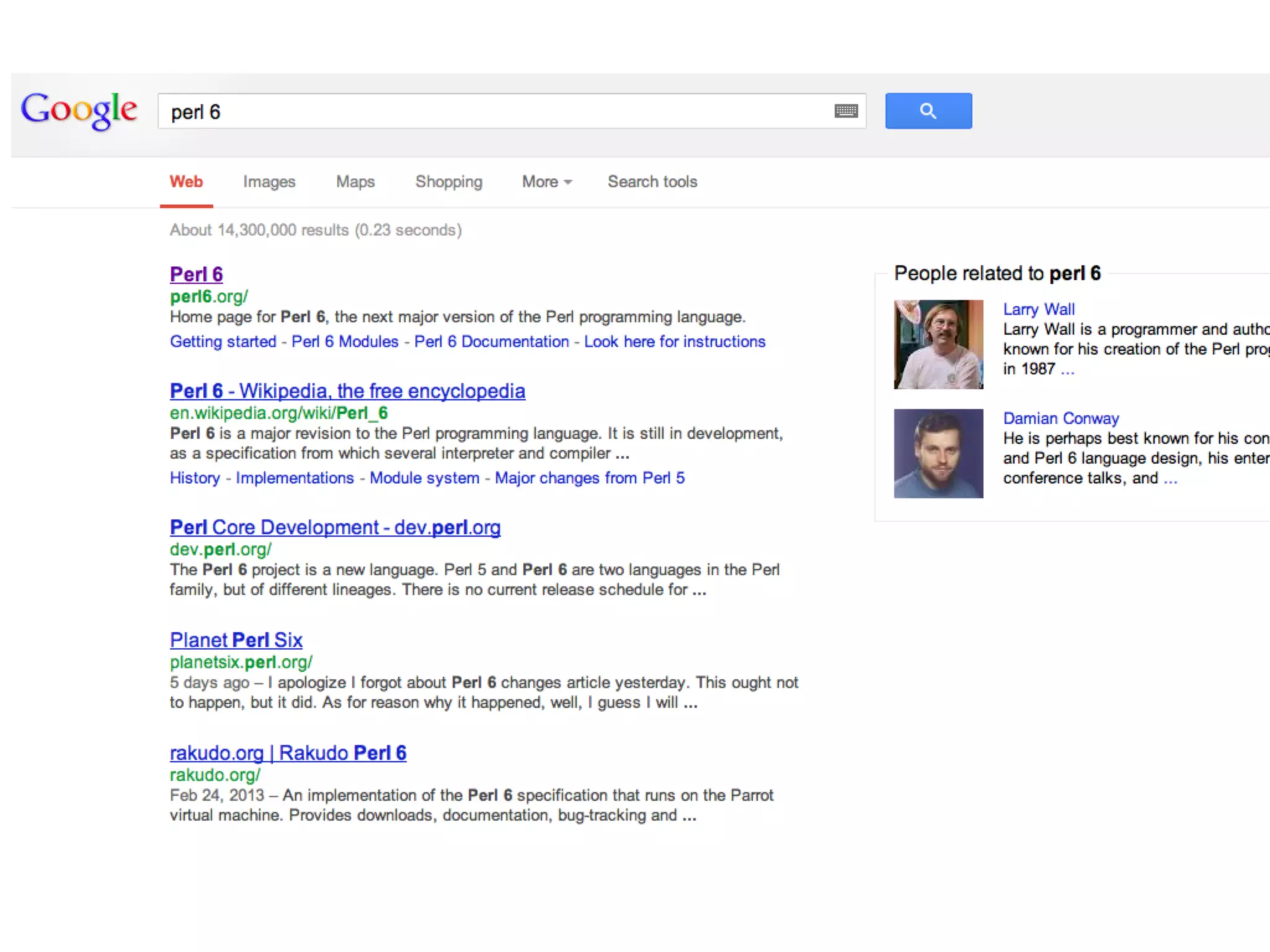1270x952 pixels.
Task: Click the Google logo
Action: (79, 110)
